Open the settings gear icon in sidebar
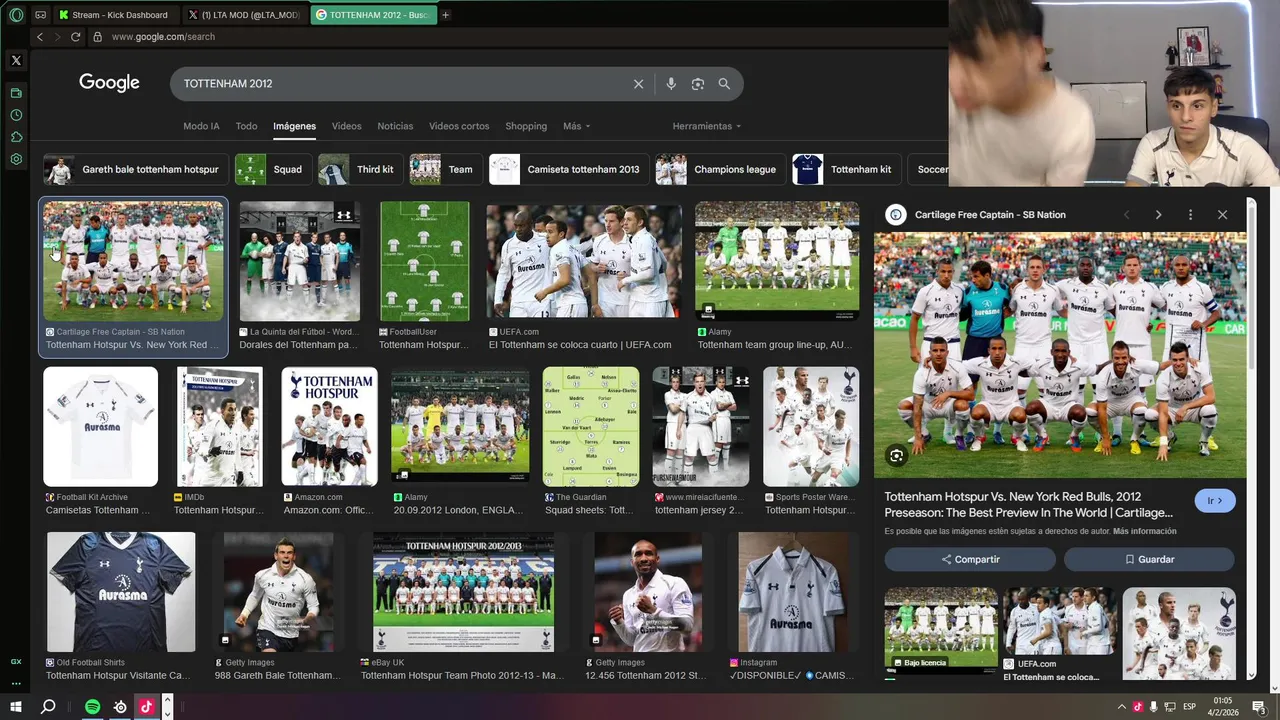This screenshot has height=720, width=1280. [x=16, y=159]
